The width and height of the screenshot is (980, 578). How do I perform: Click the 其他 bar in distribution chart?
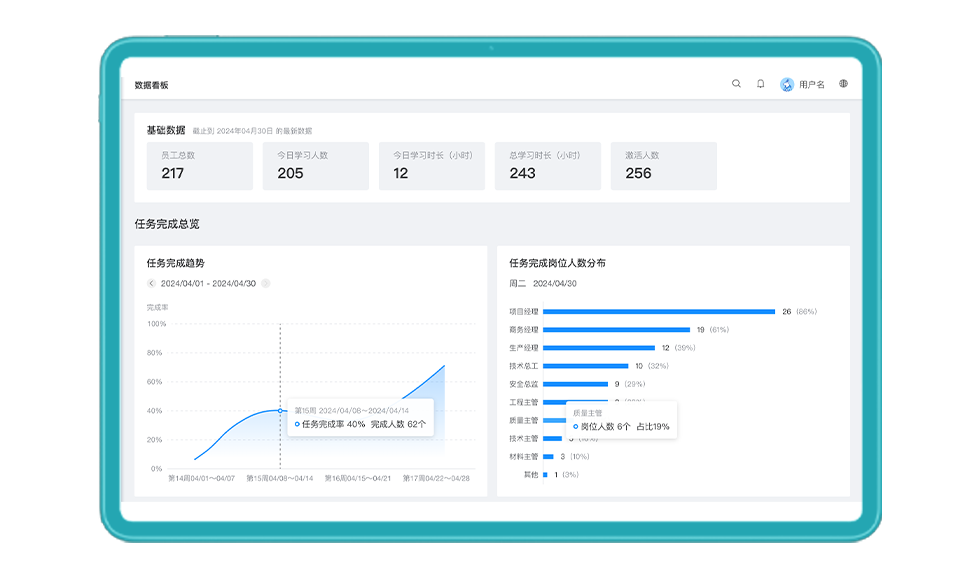545,475
